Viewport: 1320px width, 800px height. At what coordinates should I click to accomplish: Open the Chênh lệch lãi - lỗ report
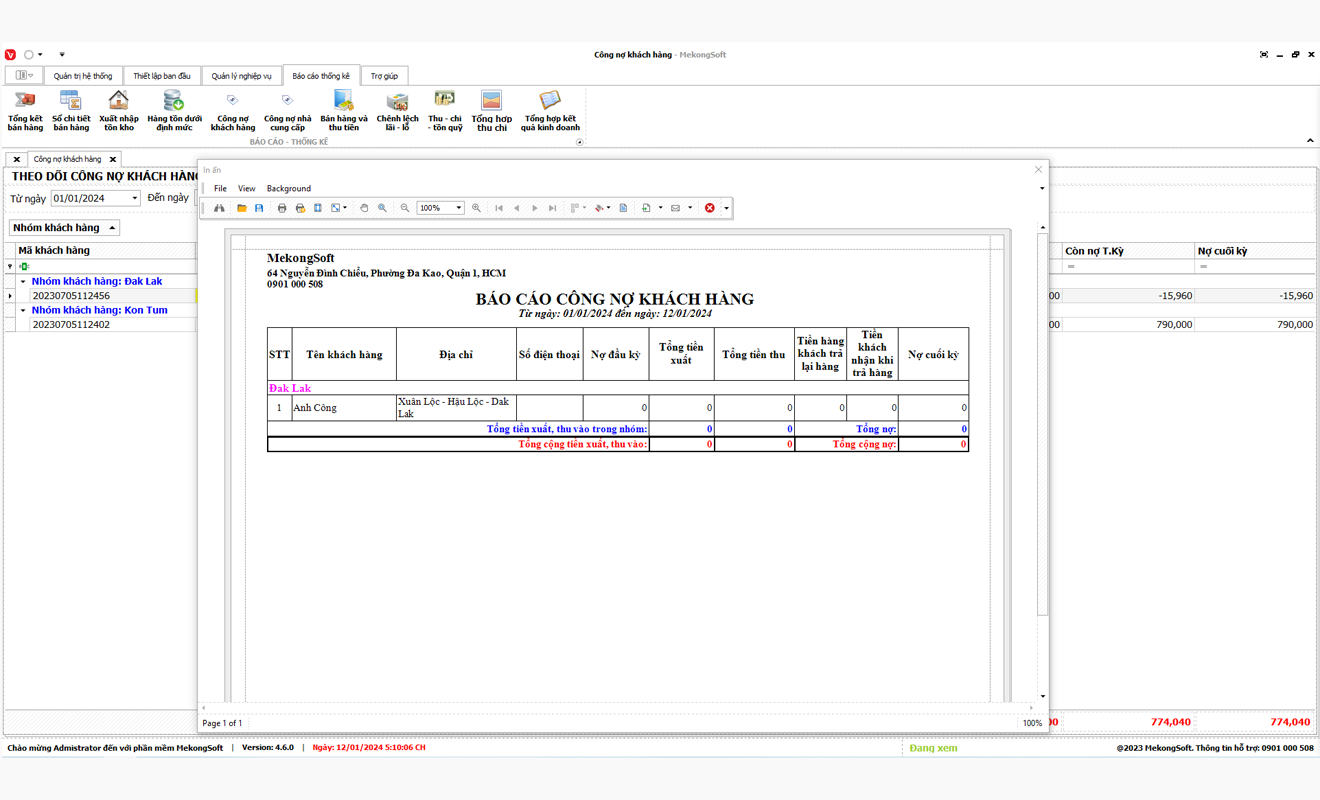pos(397,110)
